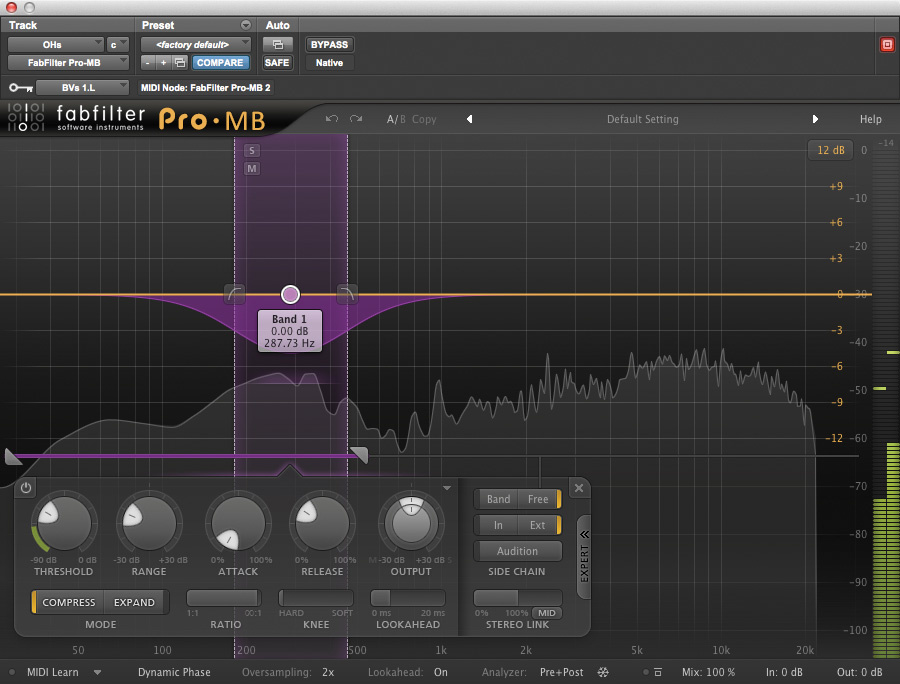The height and width of the screenshot is (684, 900).
Task: Collapse the EXPERT side chain panel
Action: pos(584,557)
